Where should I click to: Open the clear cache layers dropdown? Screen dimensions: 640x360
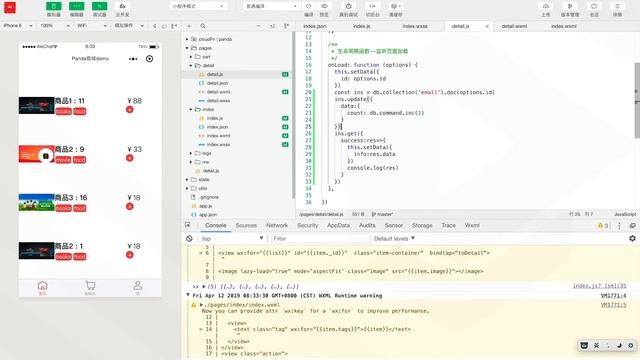(x=396, y=6)
